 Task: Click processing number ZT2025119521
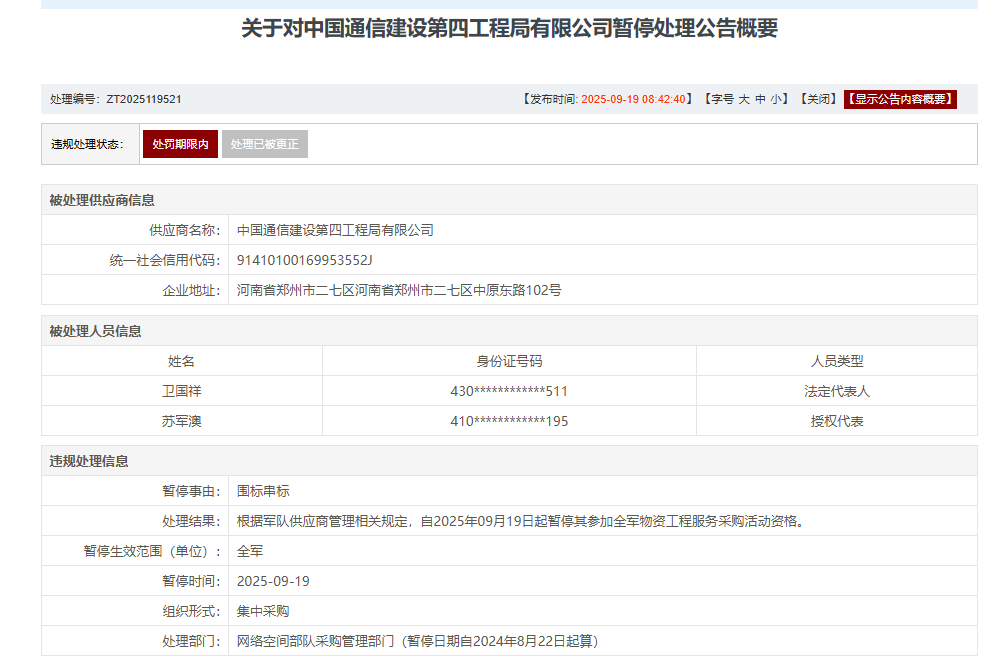[144, 99]
